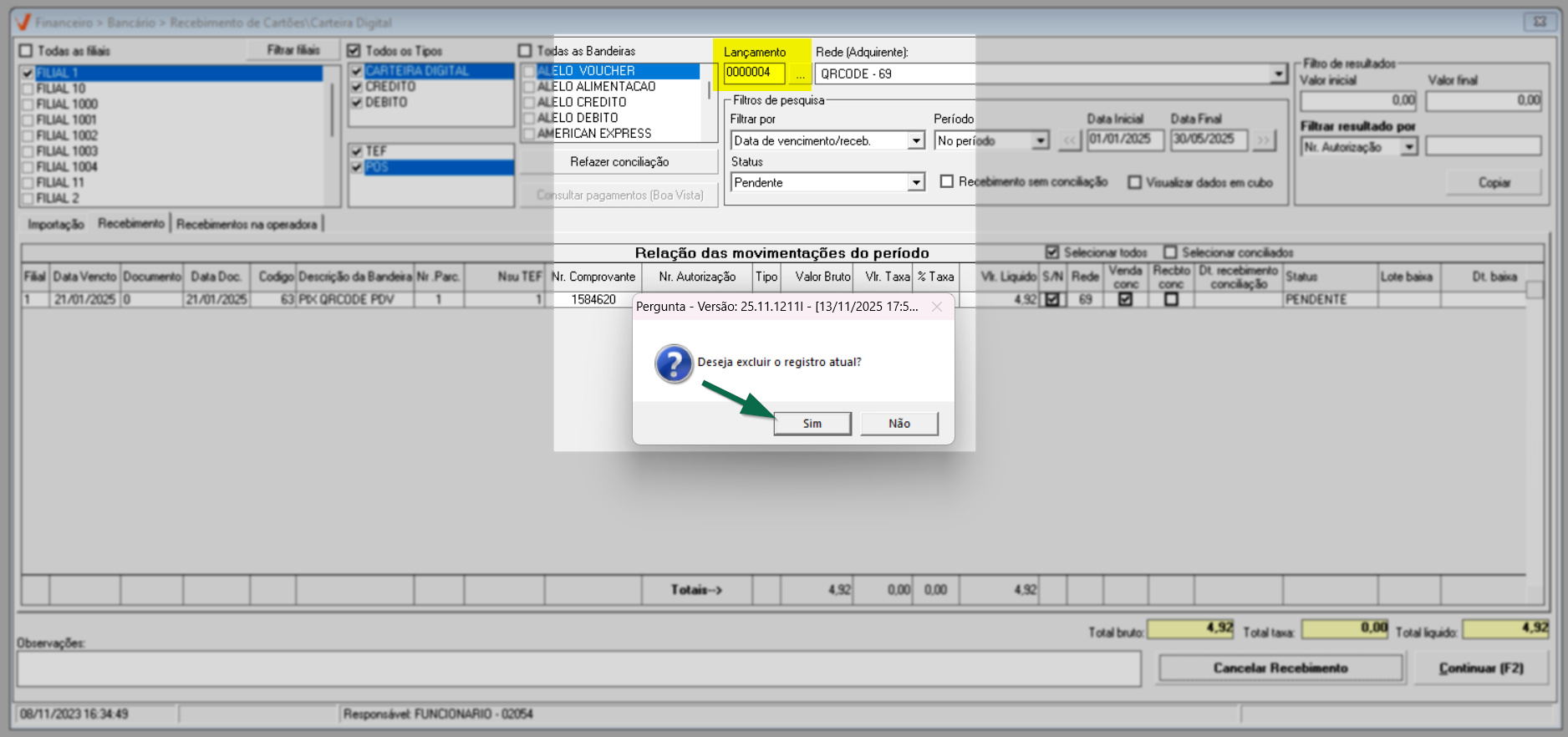Close the Pergunta dialog with X

pos(937,307)
